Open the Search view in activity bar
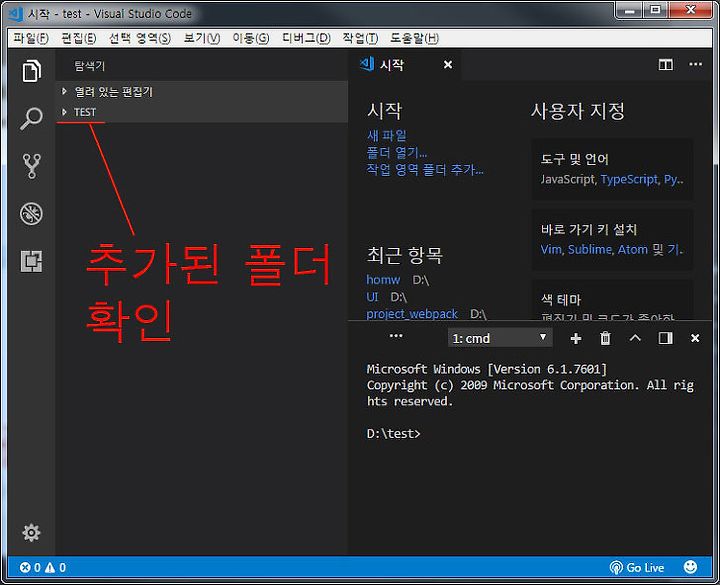The width and height of the screenshot is (720, 585). coord(31,118)
